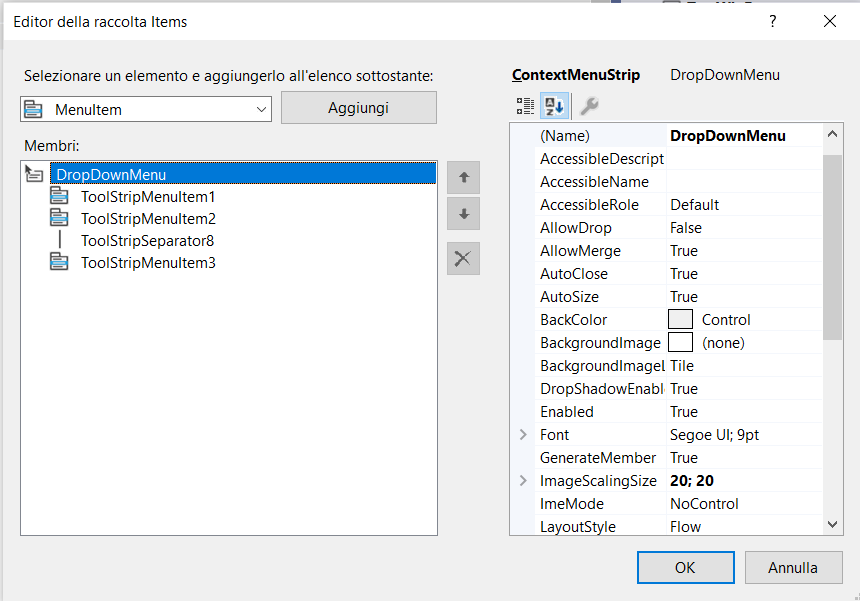Move selected member down using arrow icon

click(x=463, y=213)
